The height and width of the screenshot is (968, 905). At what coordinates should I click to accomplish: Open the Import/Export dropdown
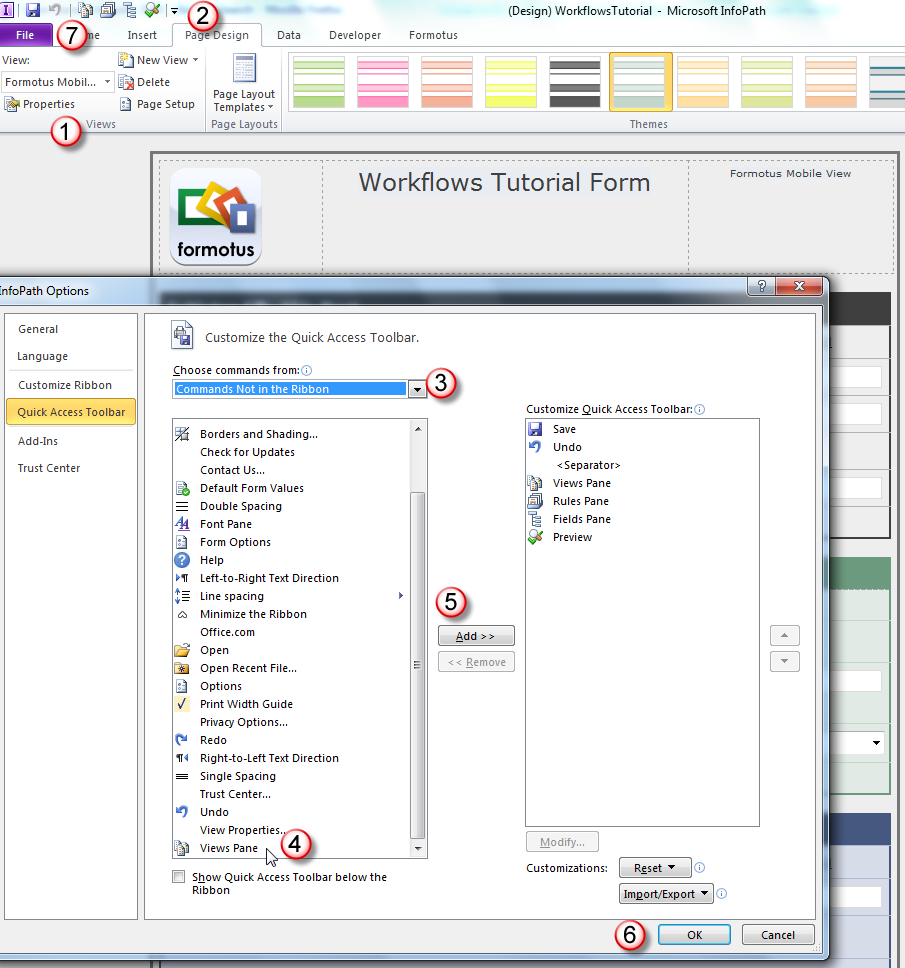pyautogui.click(x=665, y=893)
